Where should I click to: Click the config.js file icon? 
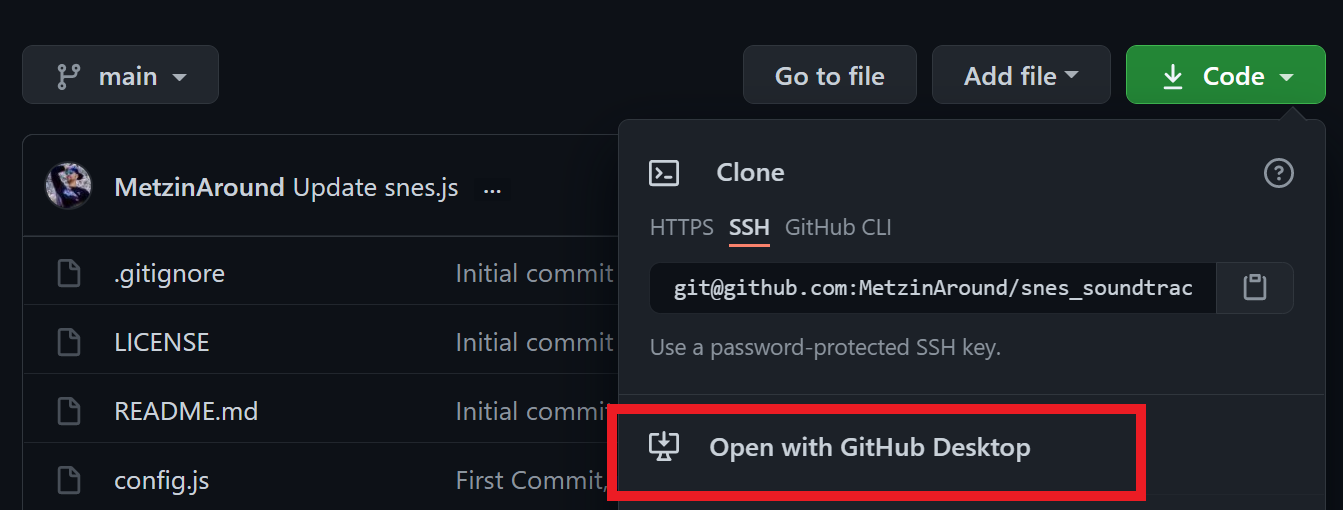[69, 480]
